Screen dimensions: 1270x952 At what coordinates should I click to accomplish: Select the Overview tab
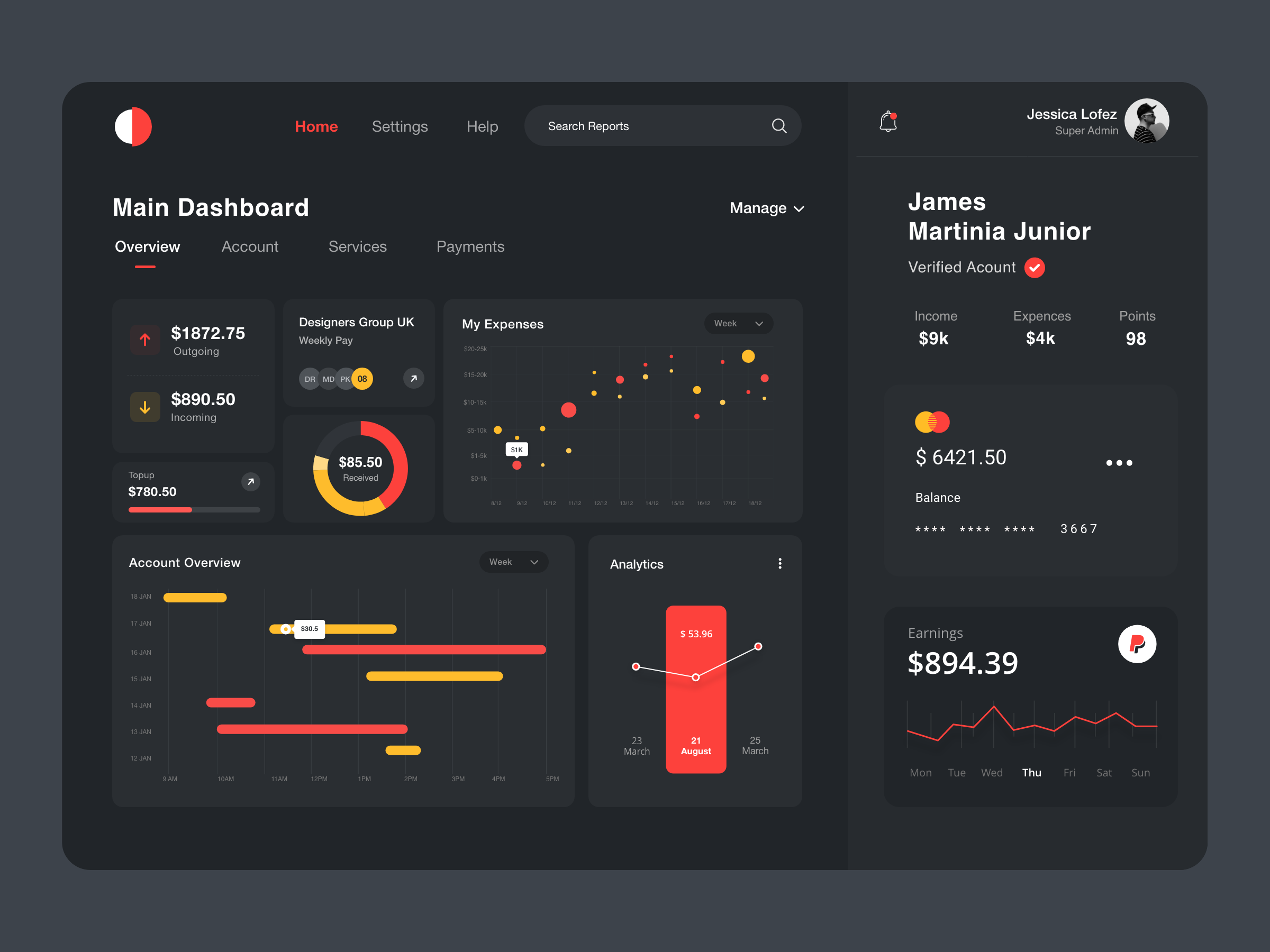[x=148, y=246]
